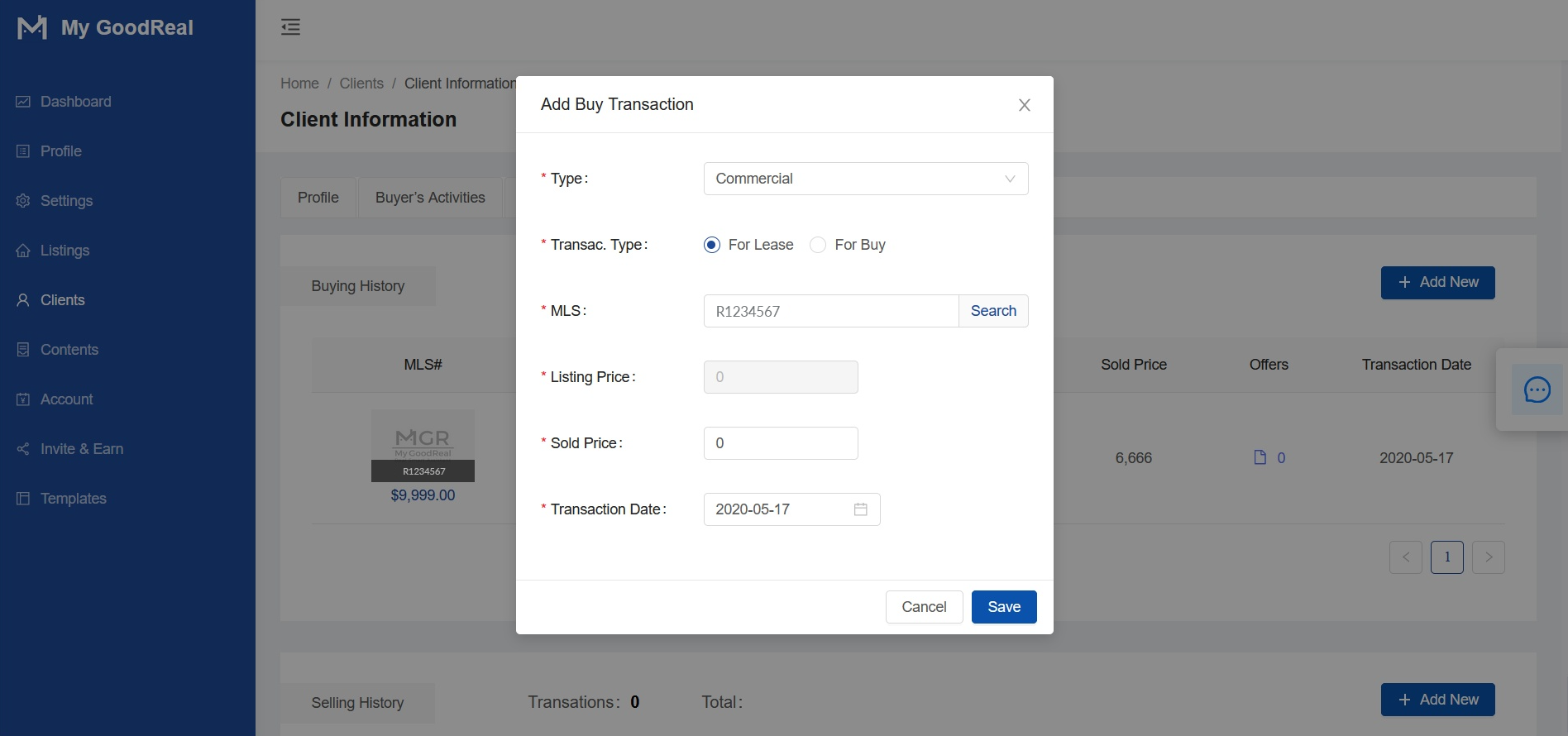
Task: Click the Transaction Date column header
Action: coord(1416,365)
